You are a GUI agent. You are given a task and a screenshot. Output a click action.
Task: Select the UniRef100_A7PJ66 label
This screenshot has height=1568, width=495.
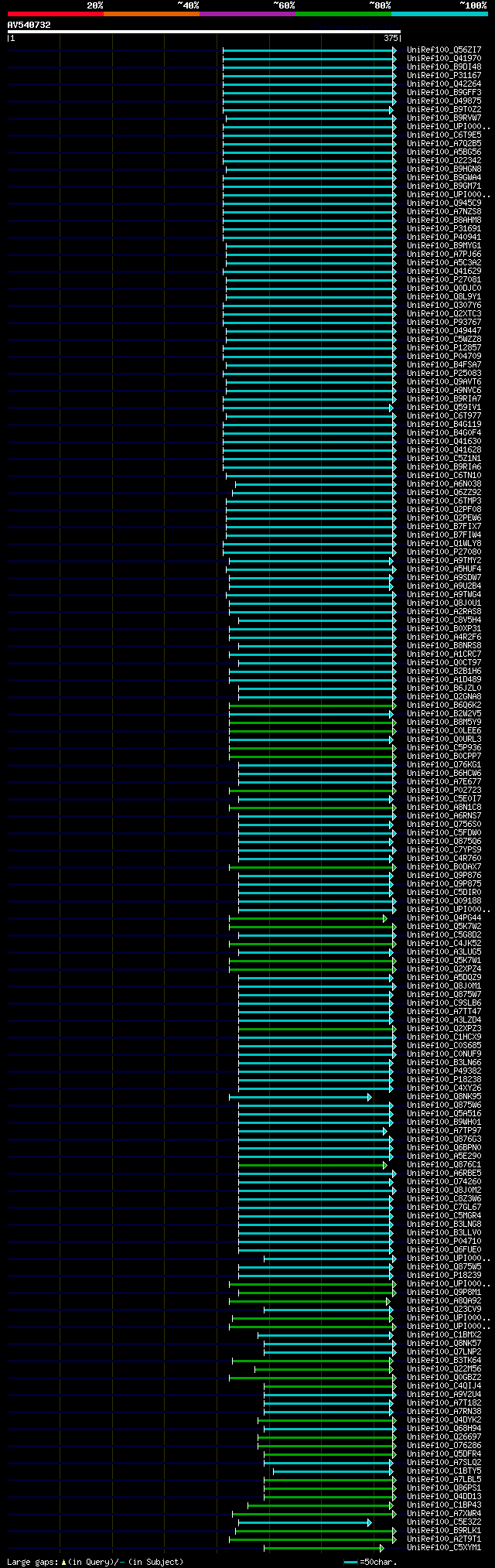point(444,254)
